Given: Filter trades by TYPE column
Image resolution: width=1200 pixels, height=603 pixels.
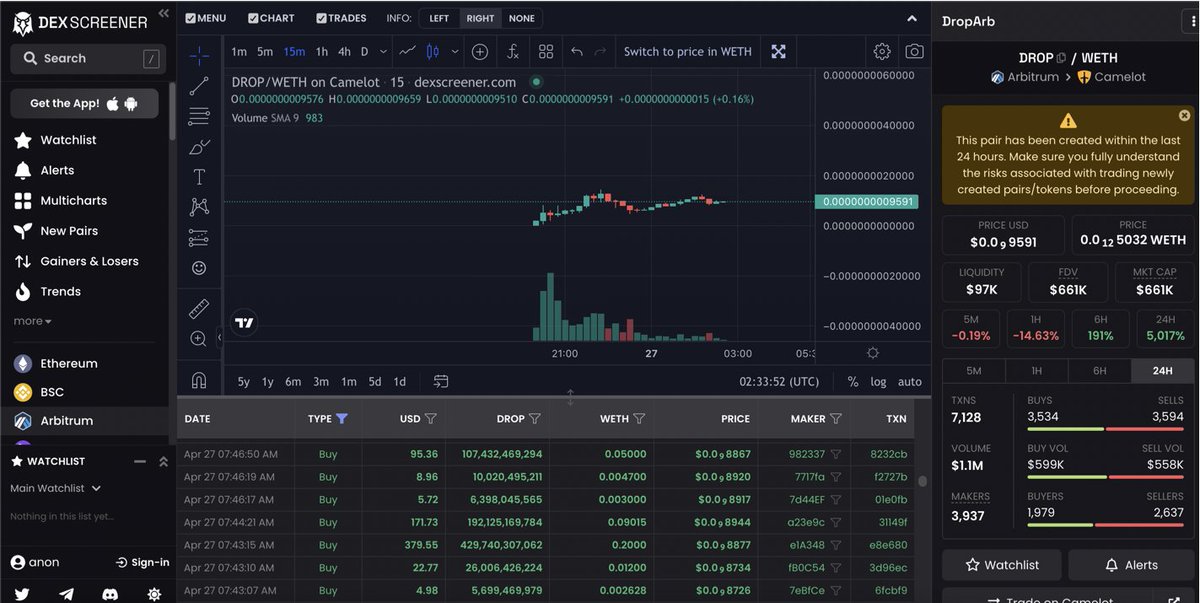Looking at the screenshot, I should point(342,419).
